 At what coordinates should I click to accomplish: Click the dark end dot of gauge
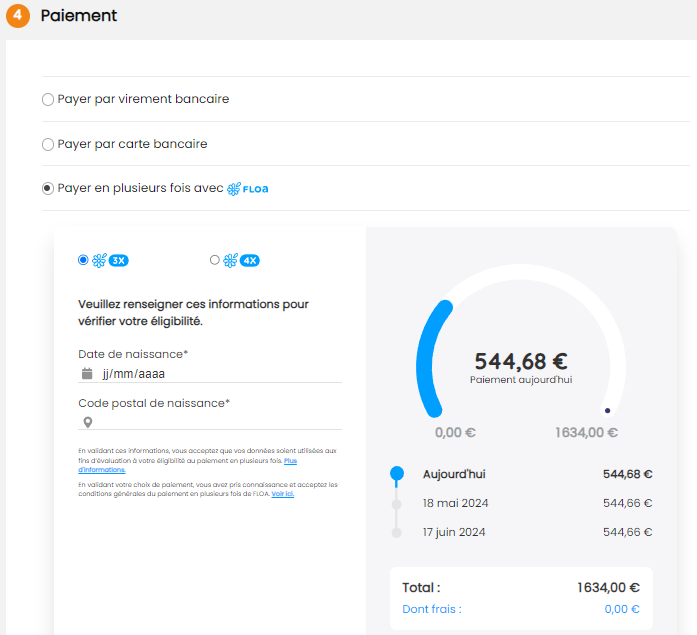(608, 411)
